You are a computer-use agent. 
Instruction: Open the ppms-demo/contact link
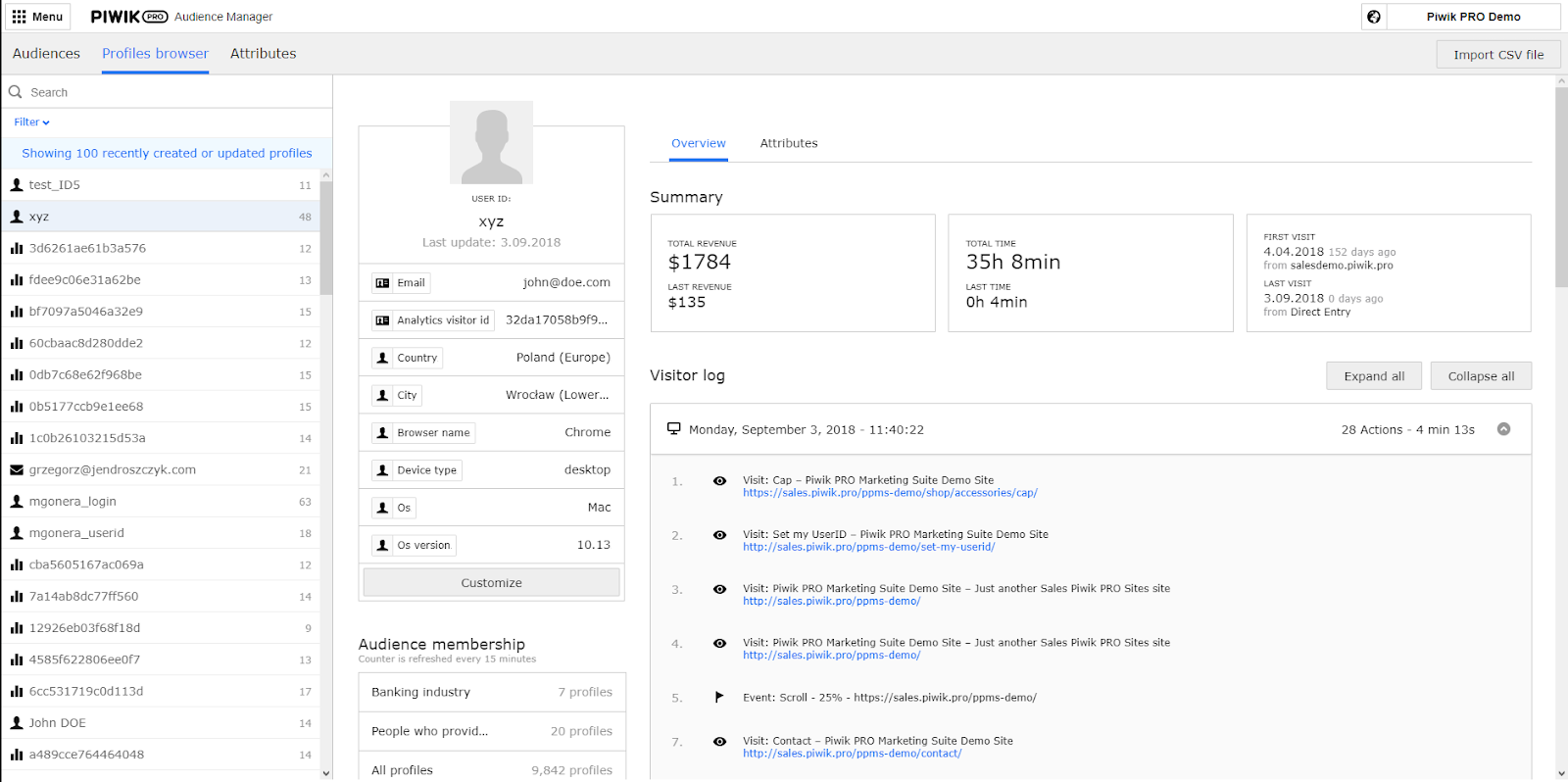[852, 754]
